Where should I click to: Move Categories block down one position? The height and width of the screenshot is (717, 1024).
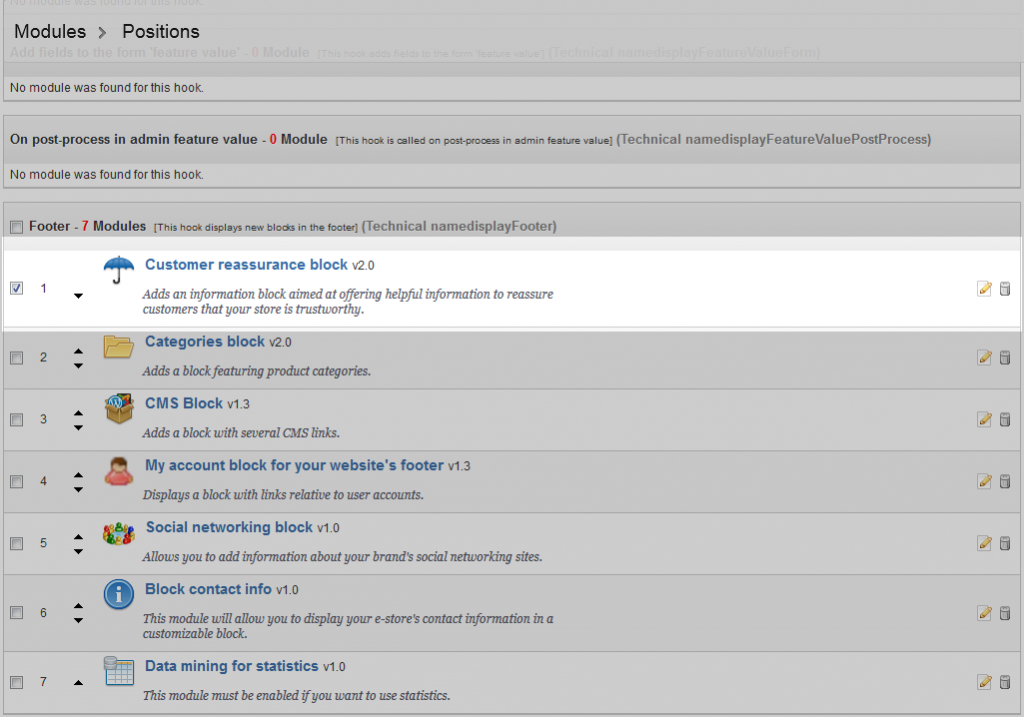click(x=78, y=366)
